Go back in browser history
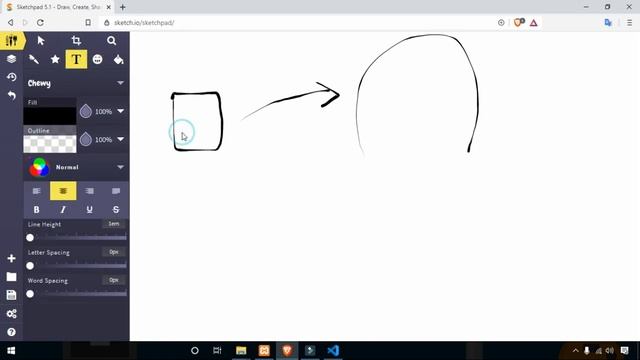The width and height of the screenshot is (640, 360). [x=11, y=22]
